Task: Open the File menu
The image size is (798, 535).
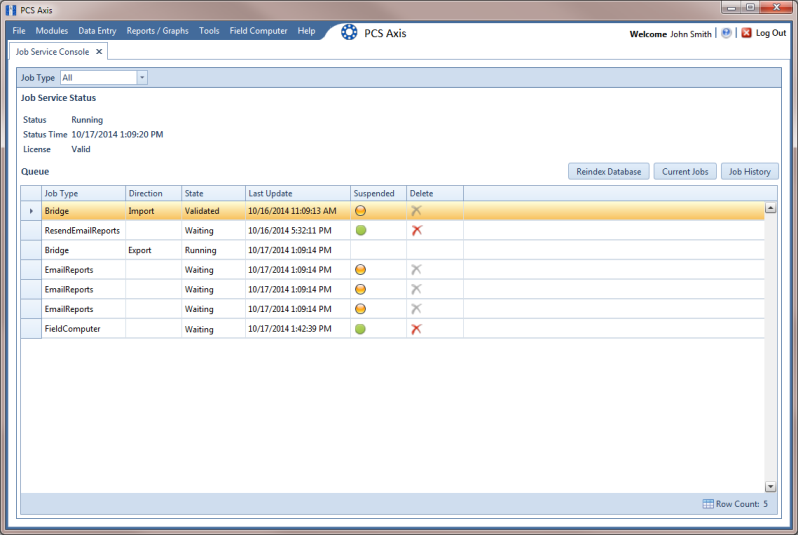Action: click(x=19, y=31)
